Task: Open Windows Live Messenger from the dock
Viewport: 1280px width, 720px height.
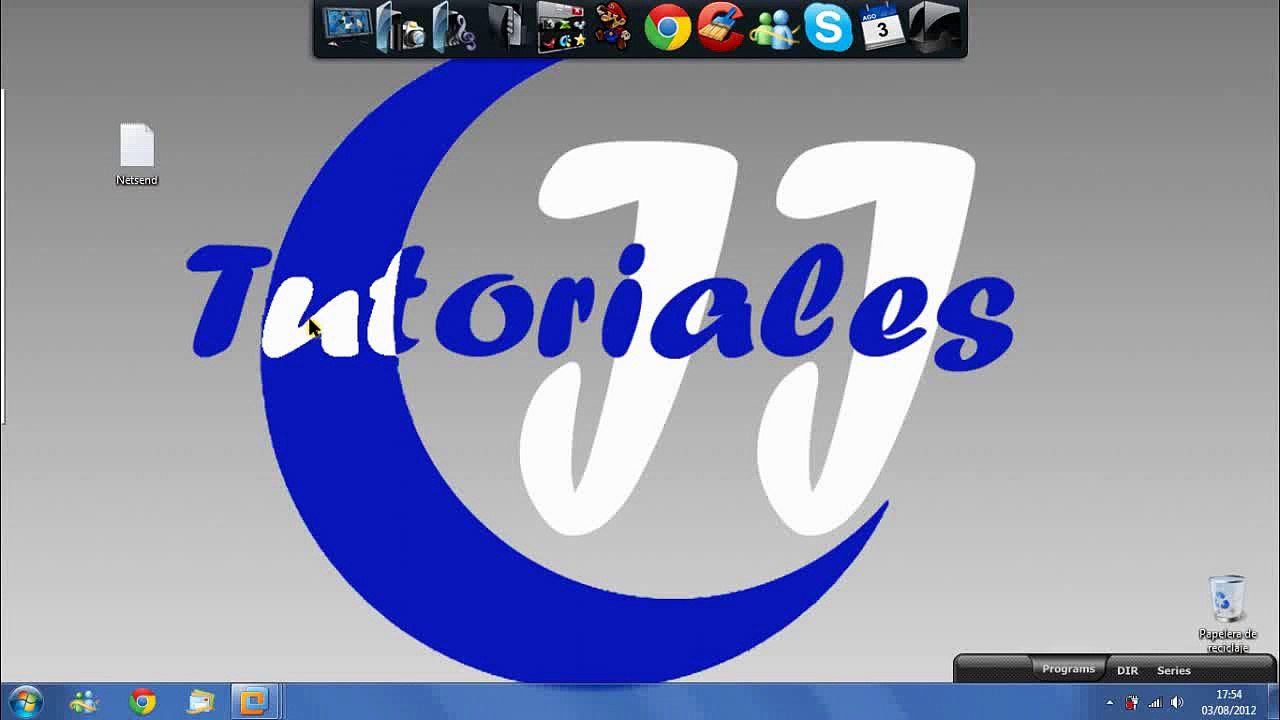Action: tap(774, 27)
